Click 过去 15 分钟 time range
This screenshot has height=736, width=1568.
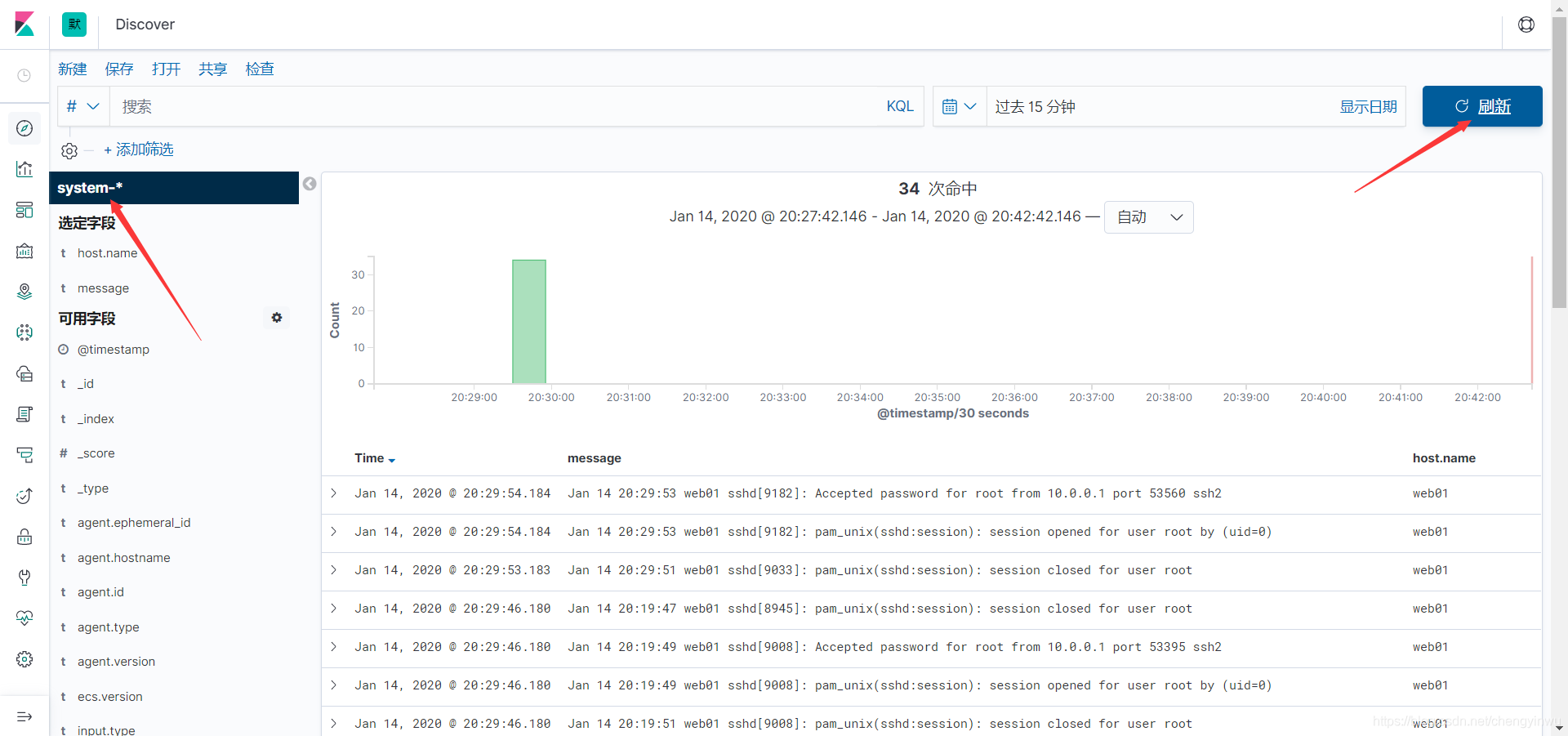[1035, 107]
